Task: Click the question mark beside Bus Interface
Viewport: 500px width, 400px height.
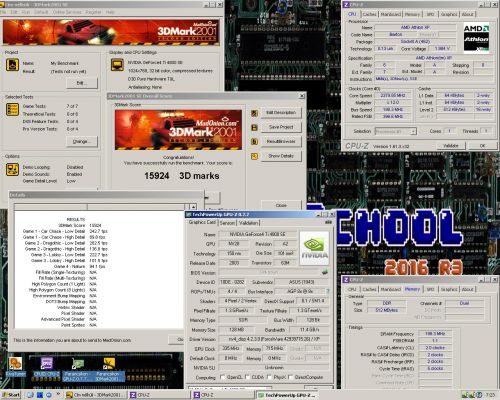Action: tap(328, 291)
